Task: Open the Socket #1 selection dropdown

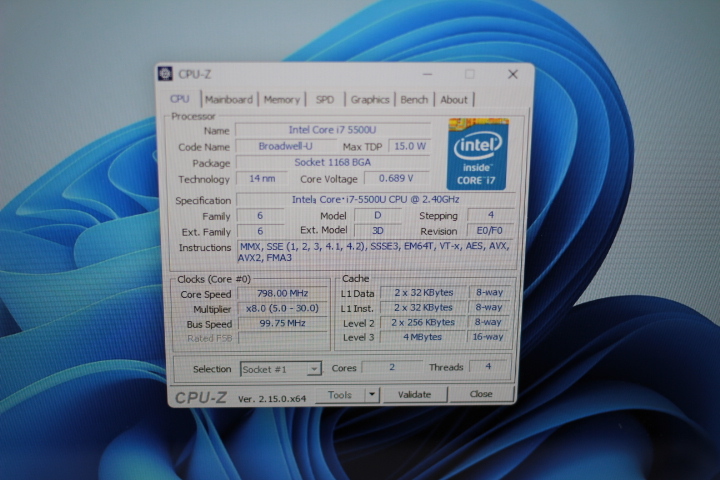Action: coord(280,369)
